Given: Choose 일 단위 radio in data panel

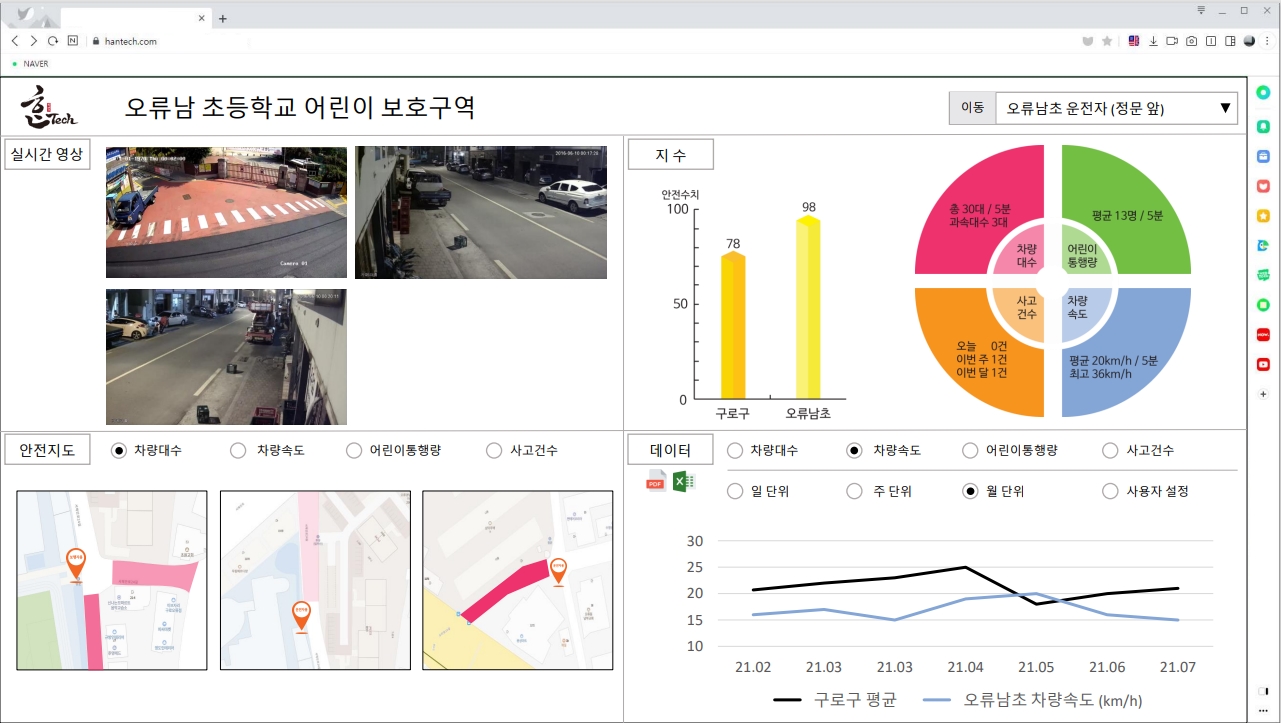Looking at the screenshot, I should [x=735, y=491].
